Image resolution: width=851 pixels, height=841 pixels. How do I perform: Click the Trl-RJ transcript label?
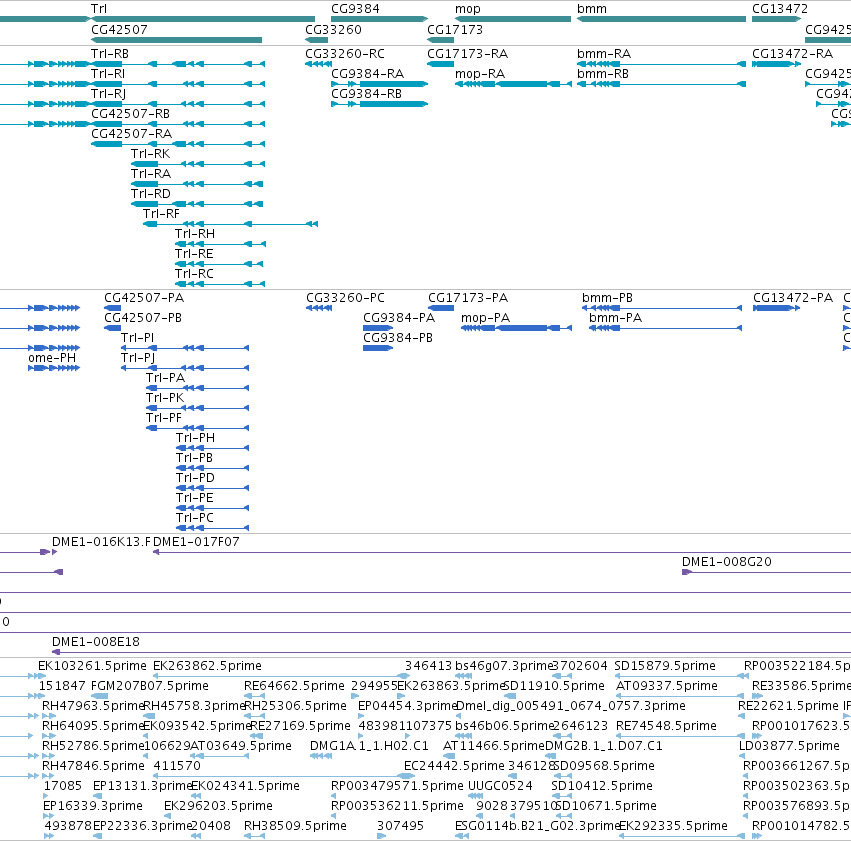pos(108,94)
